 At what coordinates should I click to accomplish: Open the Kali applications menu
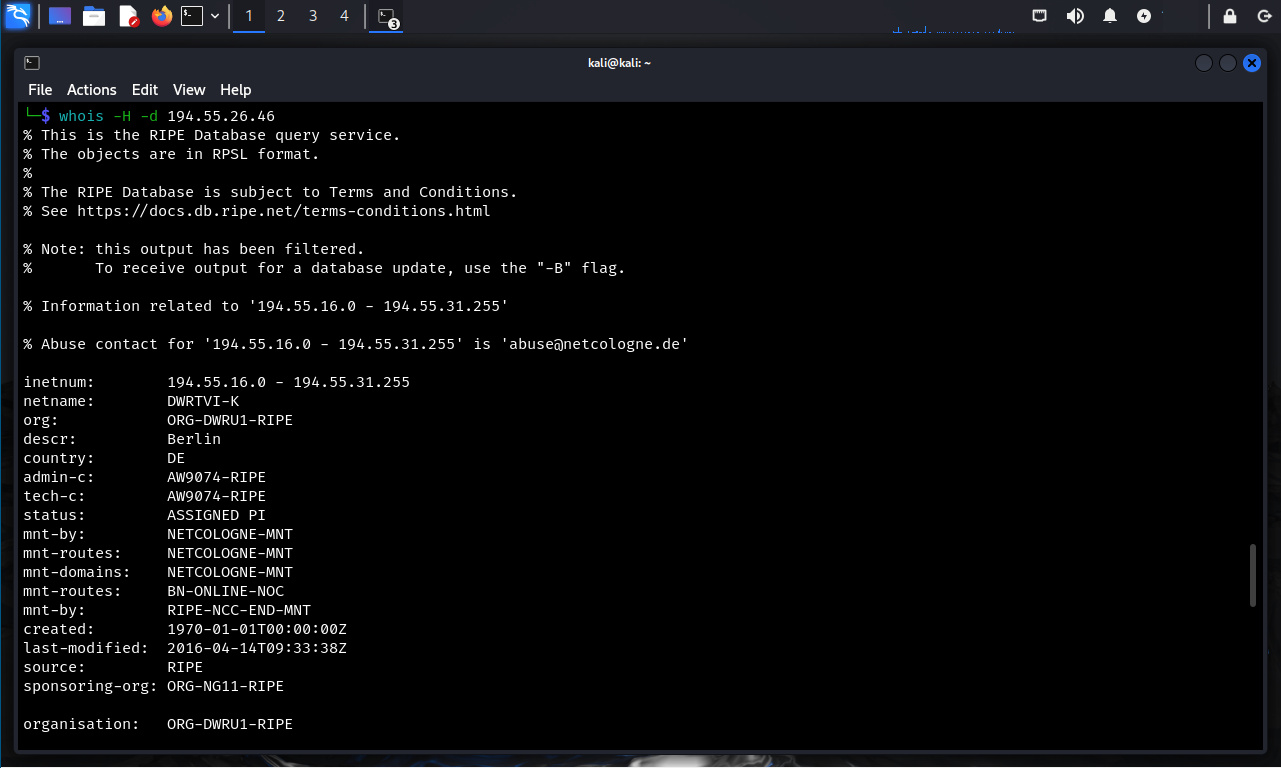coord(18,16)
